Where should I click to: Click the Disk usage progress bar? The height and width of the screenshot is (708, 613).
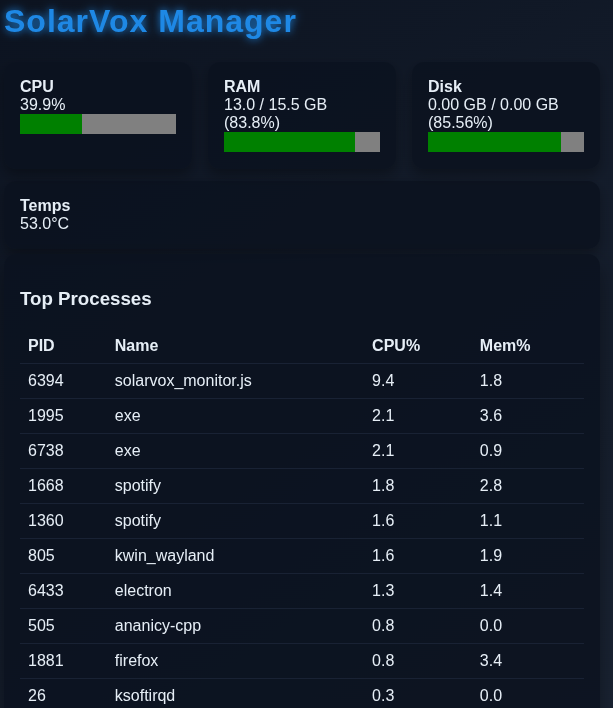pos(505,142)
